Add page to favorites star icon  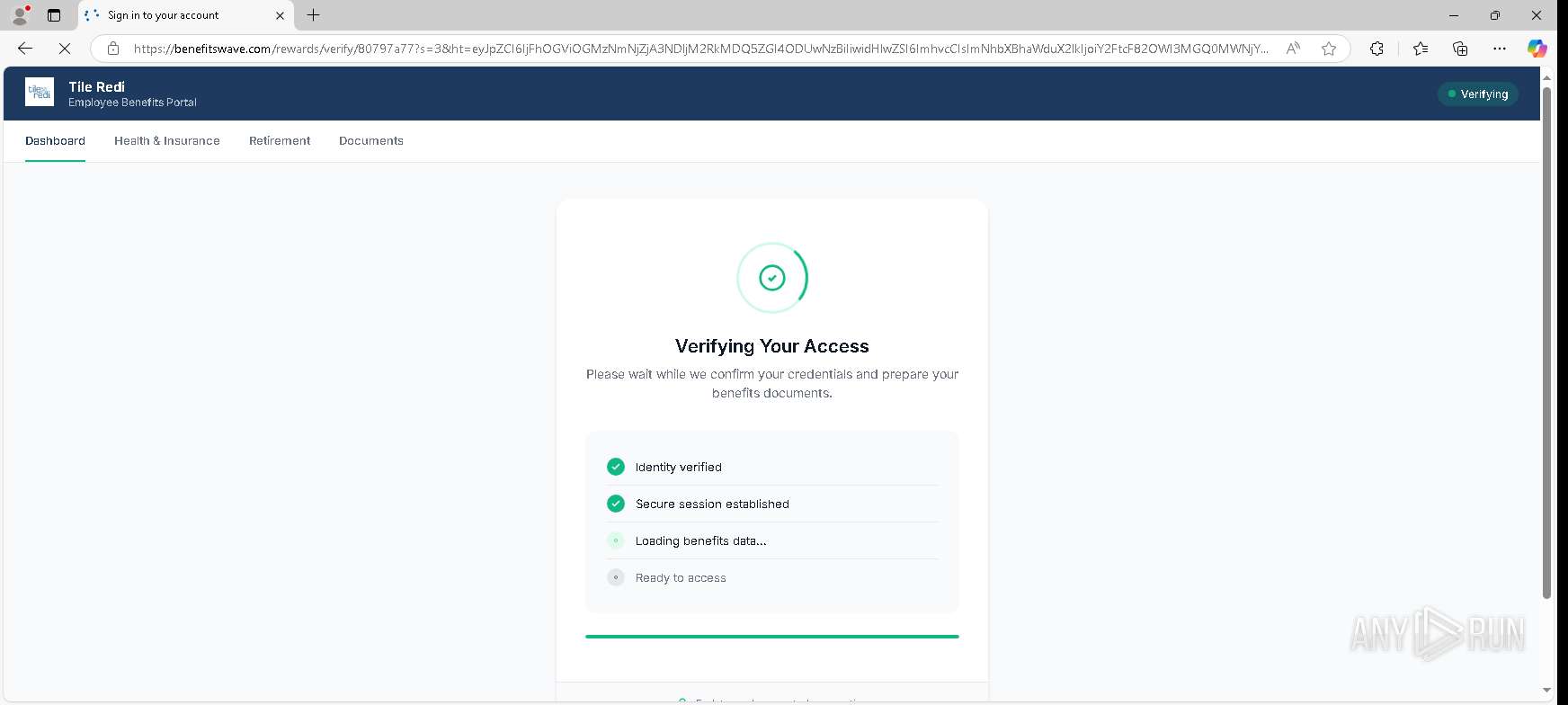pos(1329,49)
